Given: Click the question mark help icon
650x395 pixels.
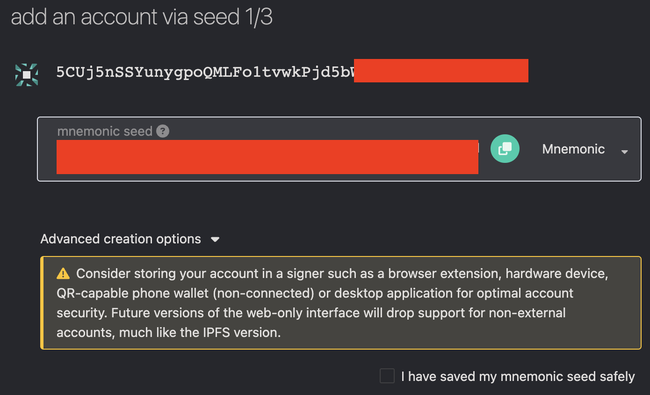Looking at the screenshot, I should pyautogui.click(x=162, y=131).
